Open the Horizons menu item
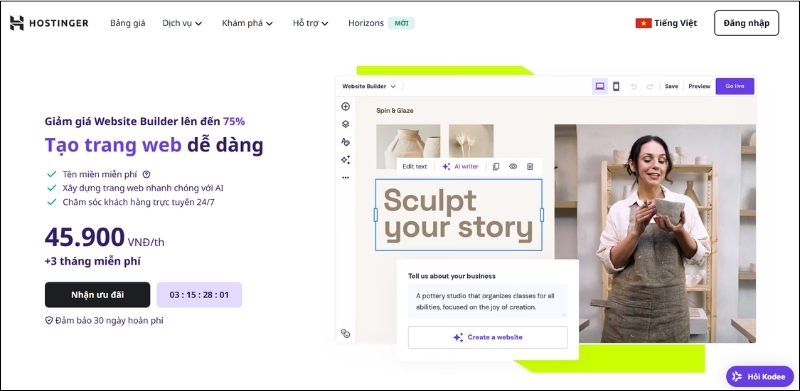Viewport: 800px width, 391px height. pyautogui.click(x=366, y=23)
